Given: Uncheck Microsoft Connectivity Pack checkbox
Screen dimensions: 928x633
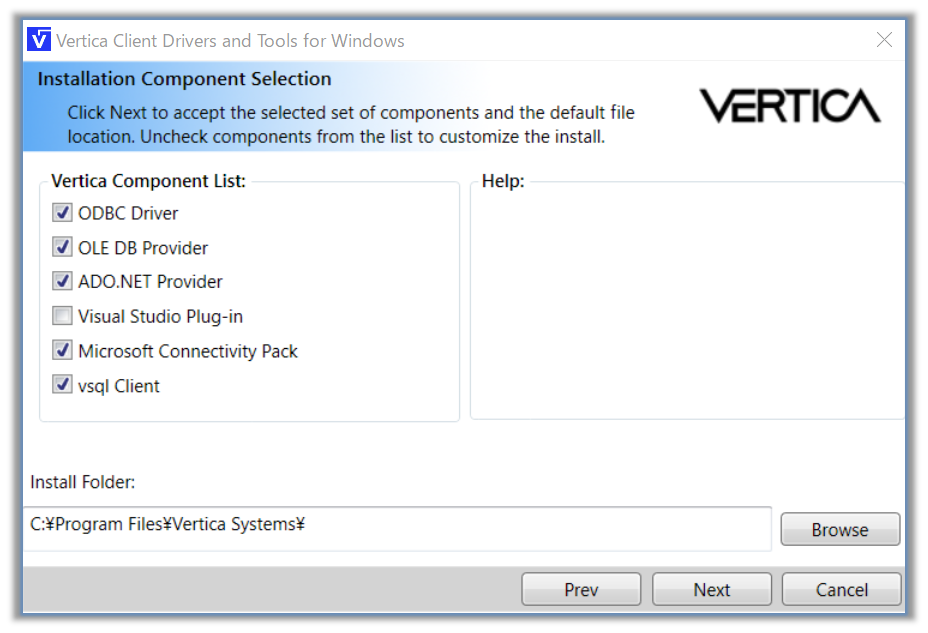Looking at the screenshot, I should click(x=62, y=351).
